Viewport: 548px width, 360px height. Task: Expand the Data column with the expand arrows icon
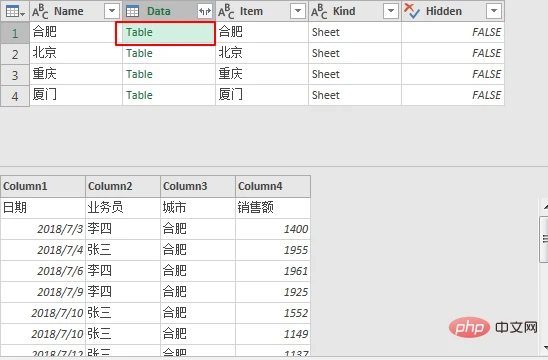coord(205,11)
